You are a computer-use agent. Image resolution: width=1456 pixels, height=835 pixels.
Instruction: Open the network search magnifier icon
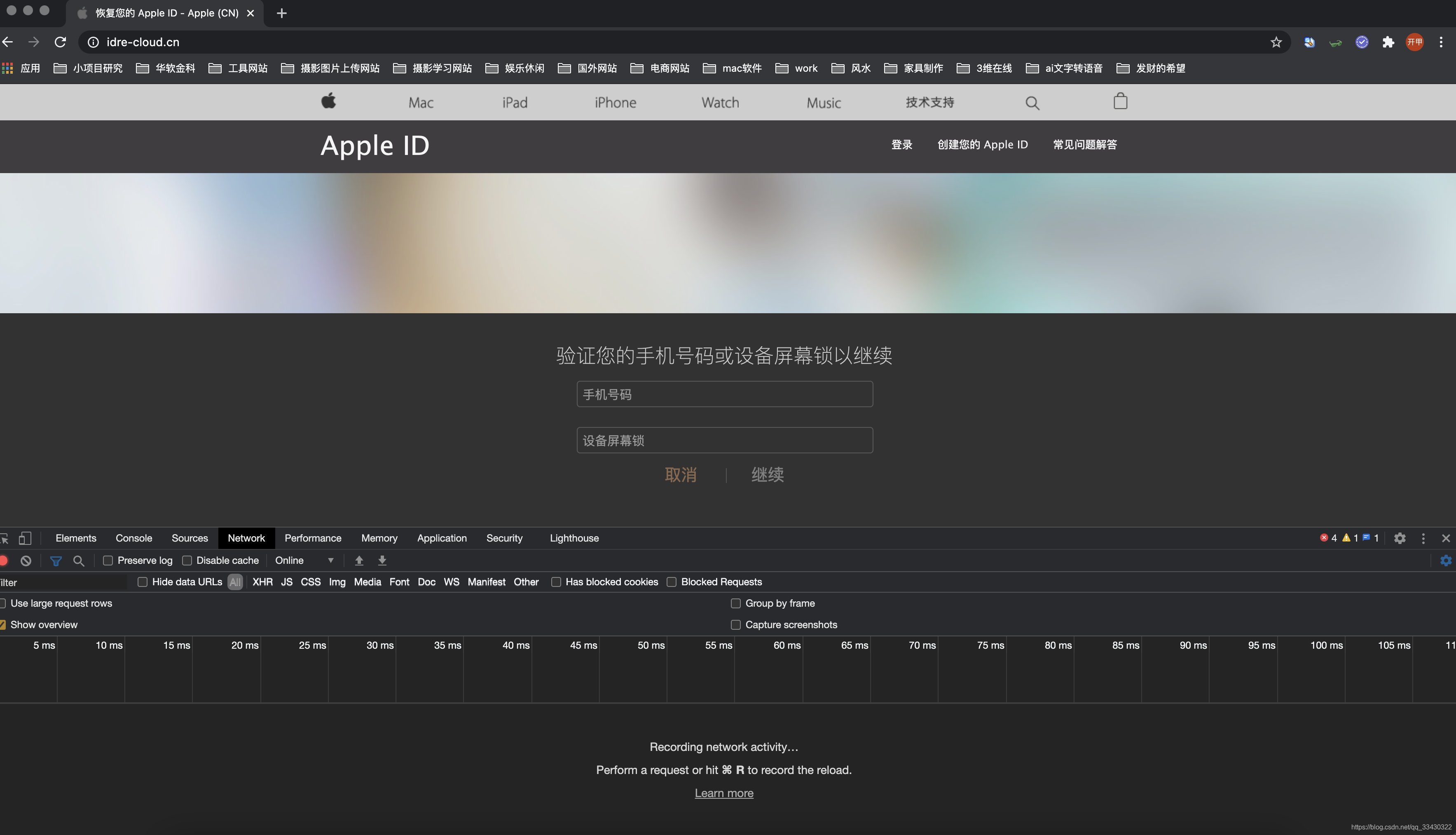point(79,560)
